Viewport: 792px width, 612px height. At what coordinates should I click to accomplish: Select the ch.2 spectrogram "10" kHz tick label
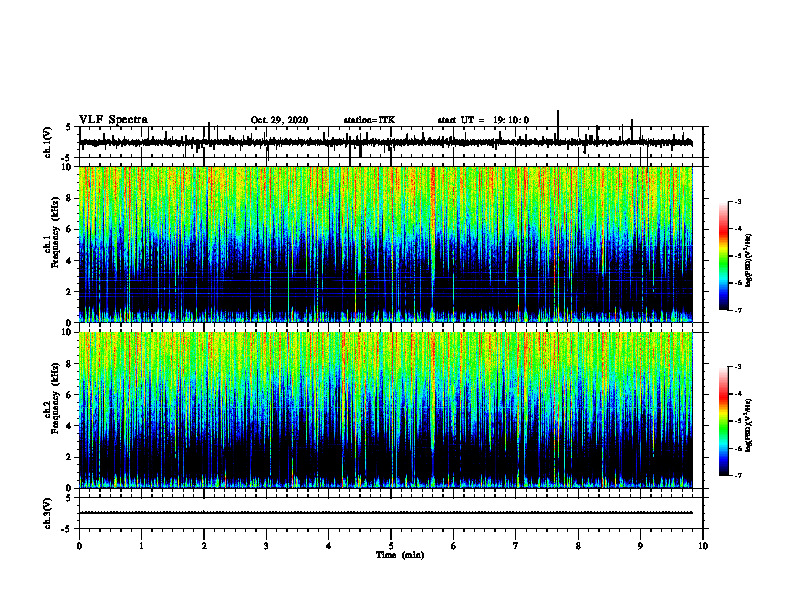tap(68, 332)
